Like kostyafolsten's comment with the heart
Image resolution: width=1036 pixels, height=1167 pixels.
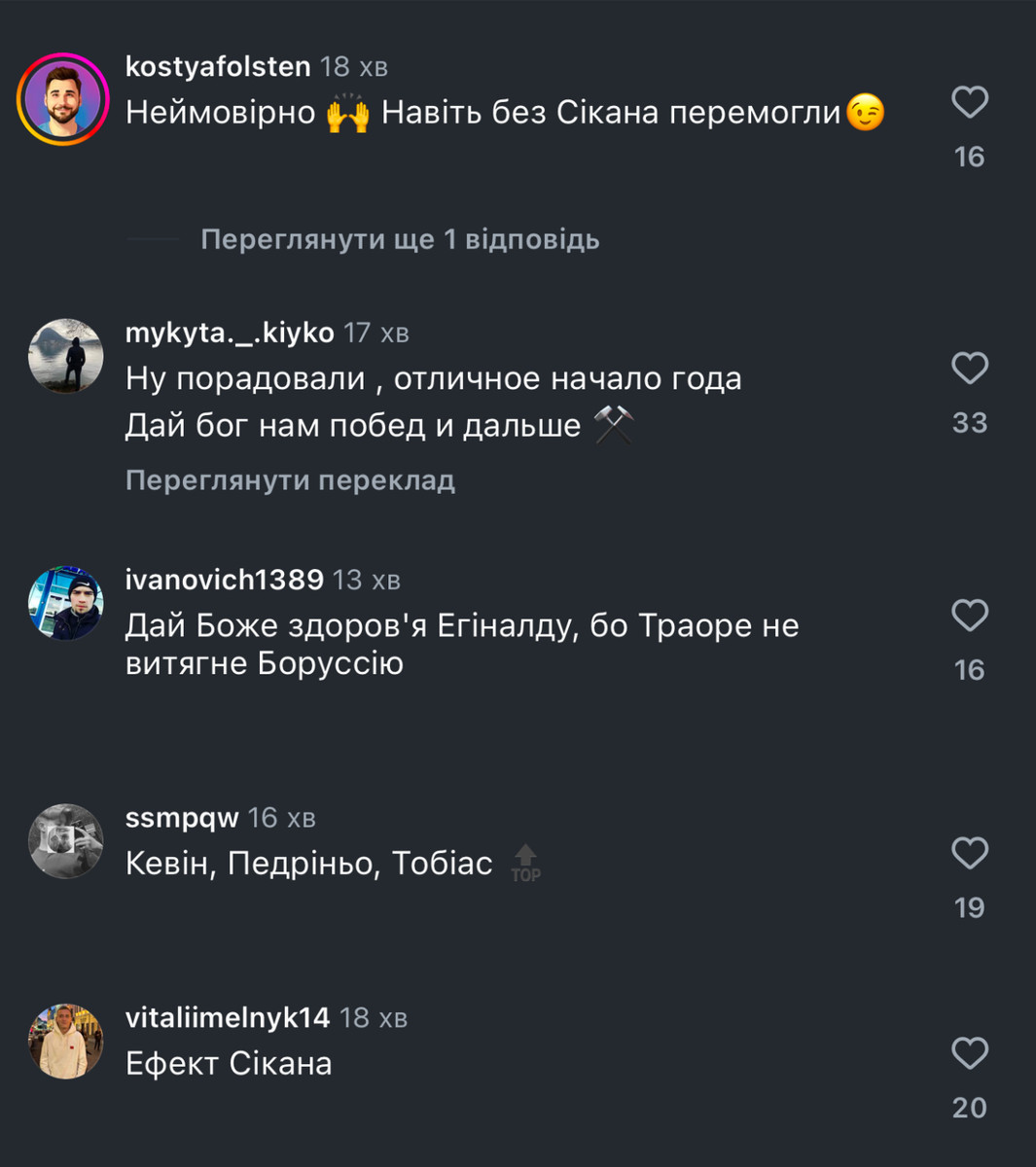(969, 102)
